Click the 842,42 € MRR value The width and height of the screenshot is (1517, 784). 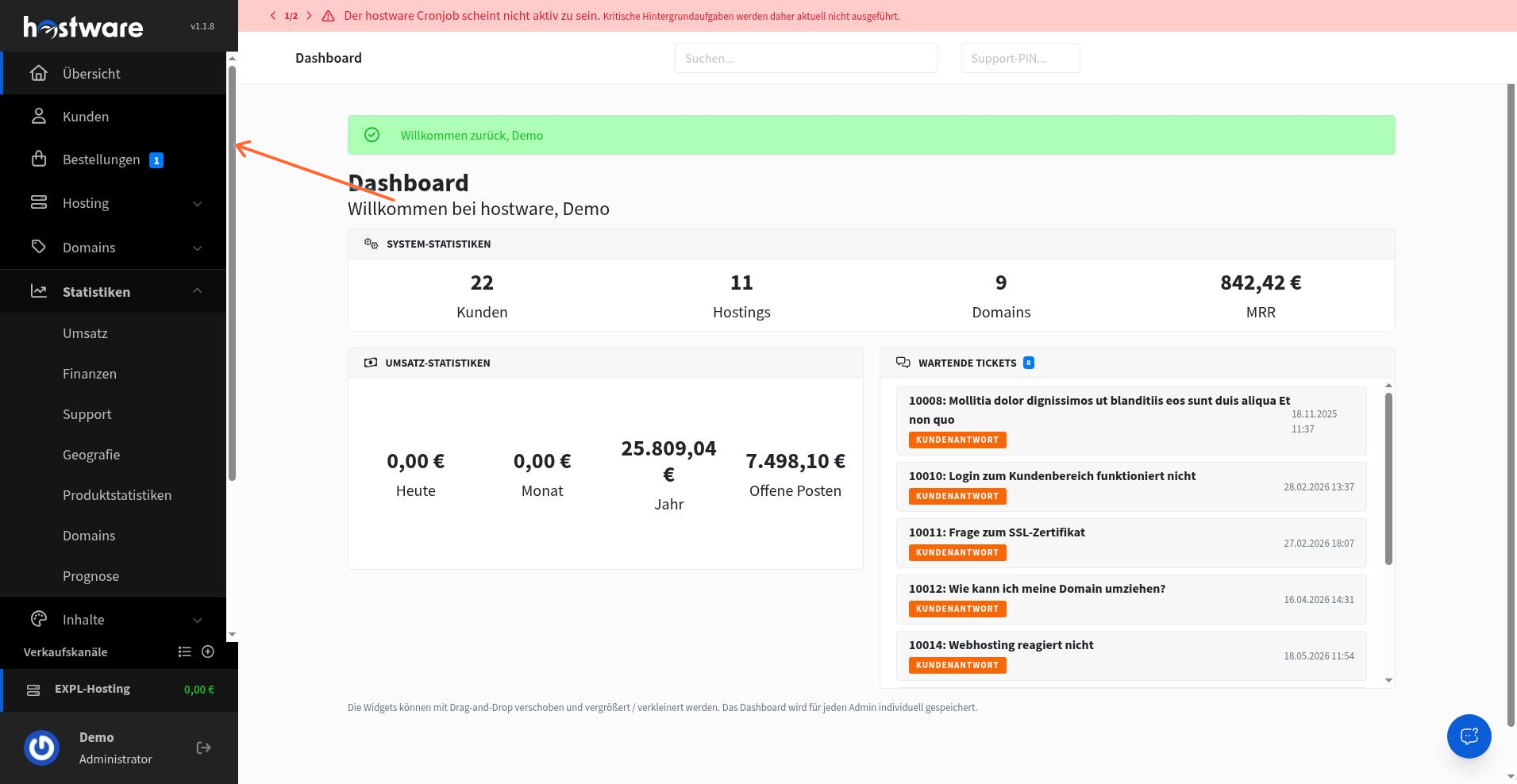(1261, 282)
